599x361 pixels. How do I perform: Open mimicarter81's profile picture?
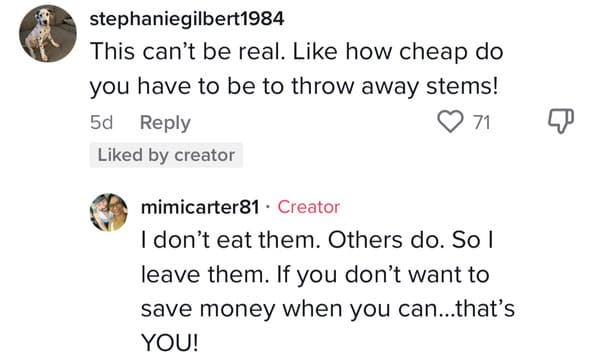coord(108,212)
